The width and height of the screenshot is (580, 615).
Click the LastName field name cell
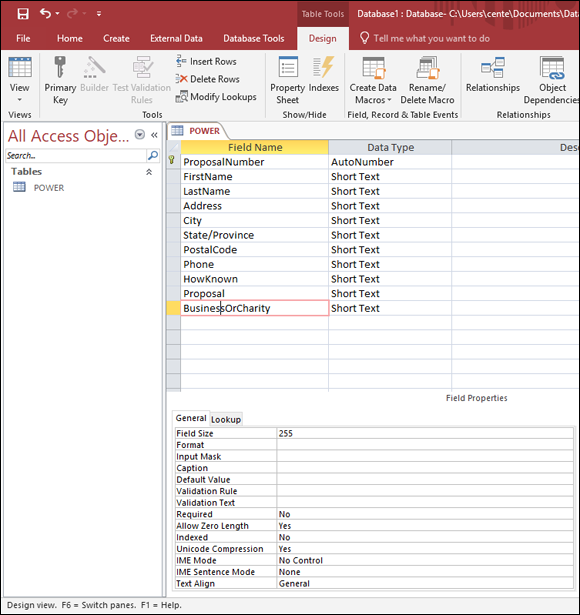tap(255, 191)
